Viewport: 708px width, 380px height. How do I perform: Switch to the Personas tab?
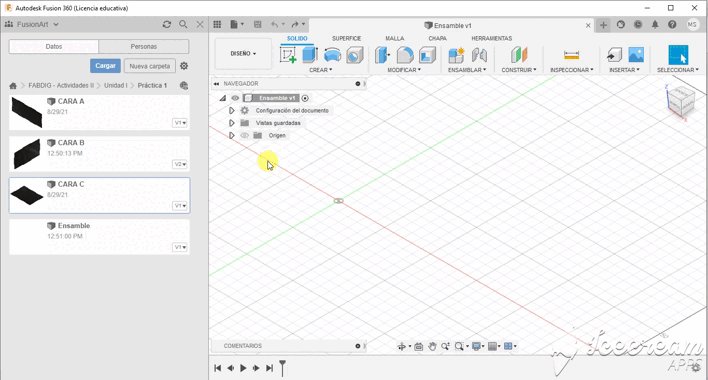tap(144, 46)
